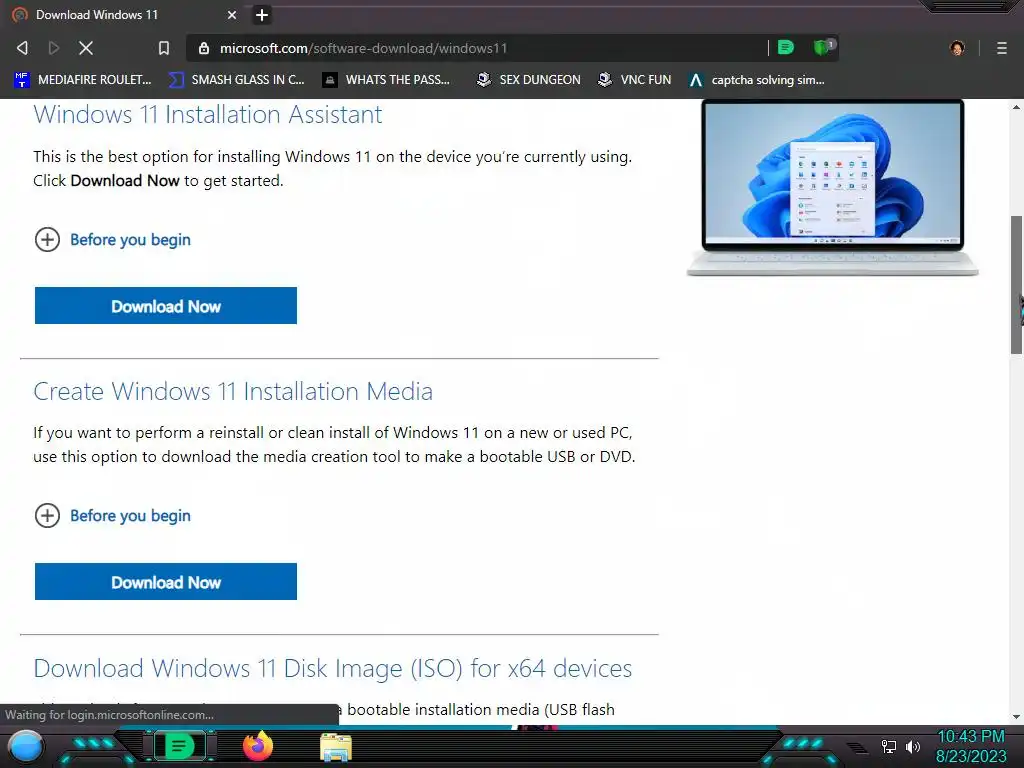The width and height of the screenshot is (1024, 768).
Task: Click Download Now for Installation Media
Action: tap(166, 582)
